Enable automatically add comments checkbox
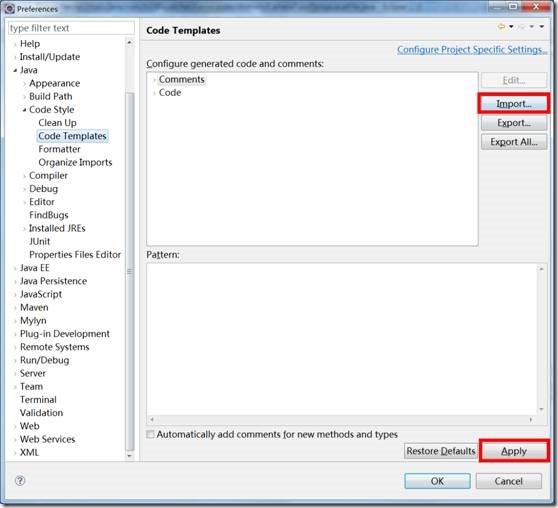 pyautogui.click(x=151, y=434)
